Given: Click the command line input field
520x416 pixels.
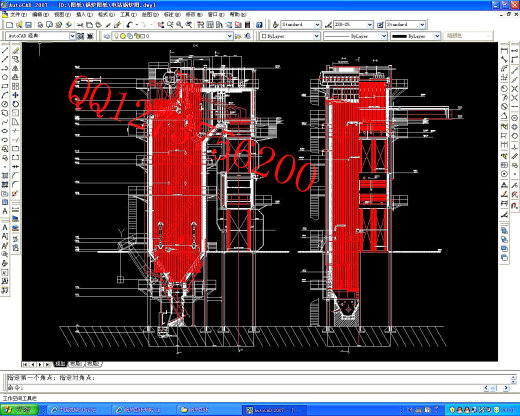Looking at the screenshot, I should [x=245, y=388].
